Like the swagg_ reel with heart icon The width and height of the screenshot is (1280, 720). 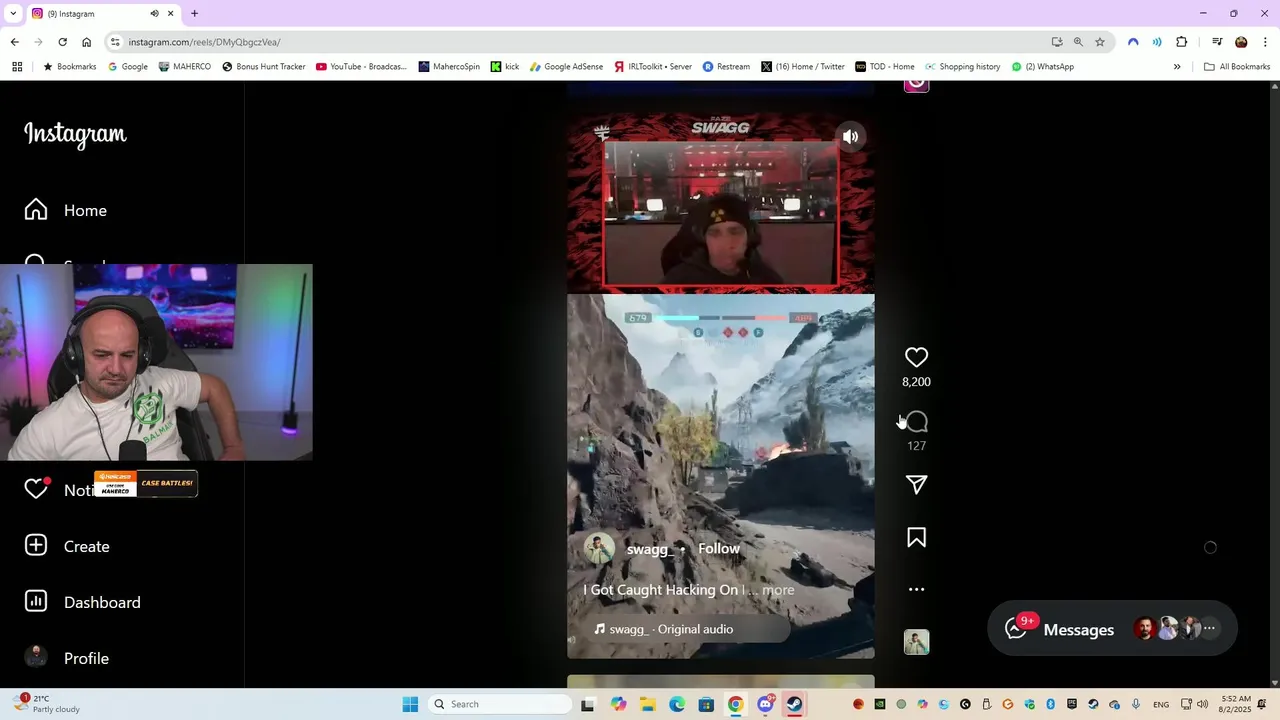click(x=916, y=357)
